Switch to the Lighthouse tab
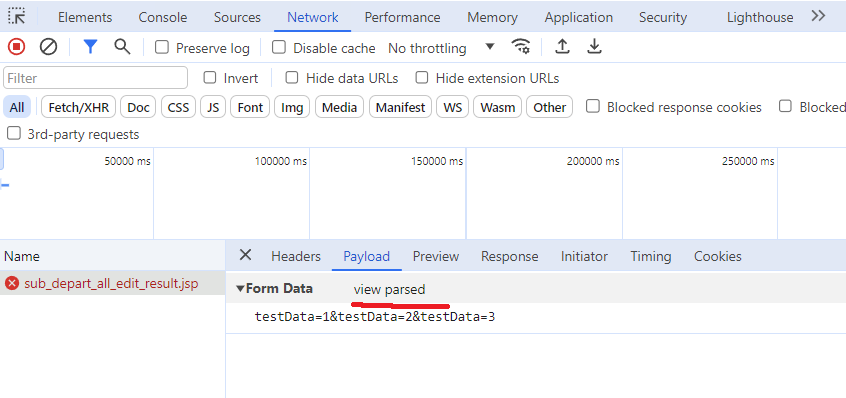The width and height of the screenshot is (846, 398). (x=760, y=17)
